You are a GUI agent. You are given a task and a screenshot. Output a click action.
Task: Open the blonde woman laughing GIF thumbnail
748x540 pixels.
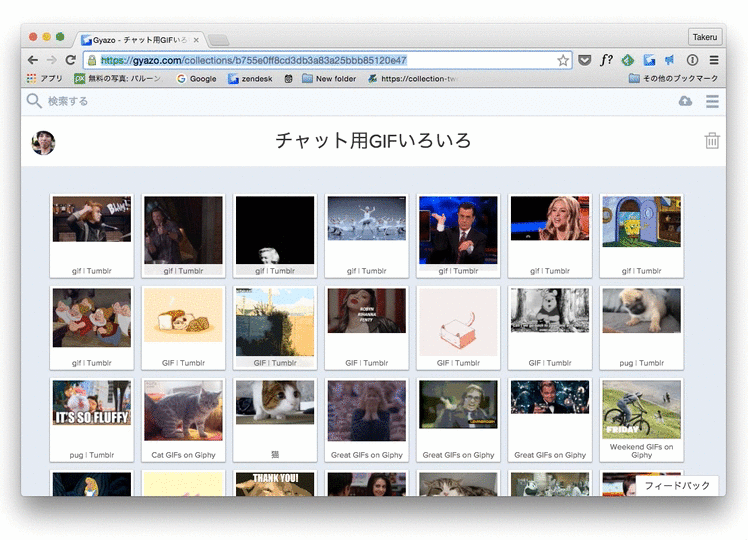coord(550,236)
